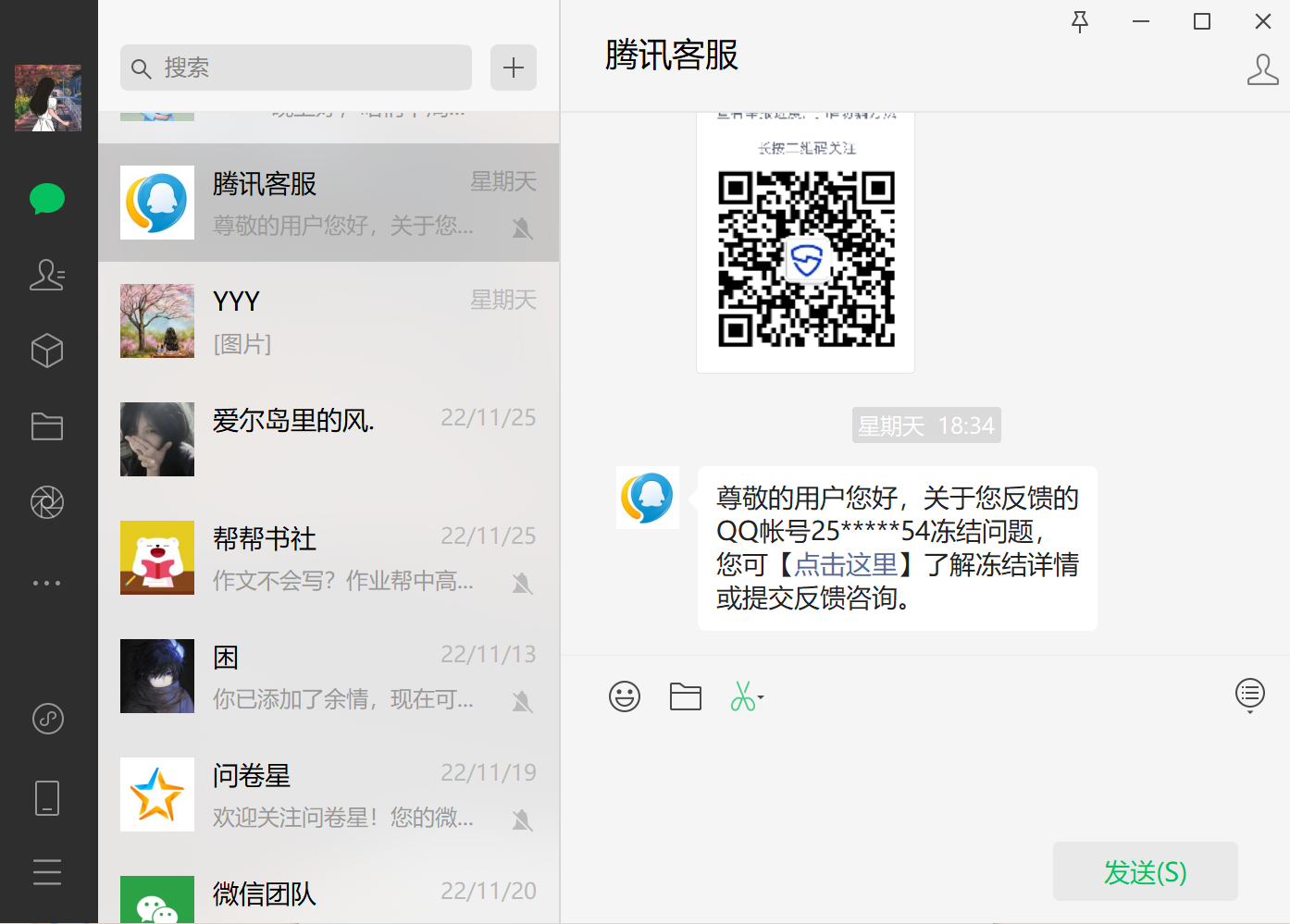1290x924 pixels.
Task: Click the muted bell on 腾讯客服 row
Action: click(x=523, y=228)
